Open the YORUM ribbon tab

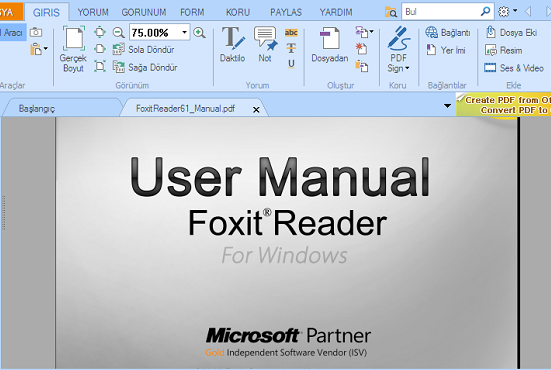click(x=93, y=12)
